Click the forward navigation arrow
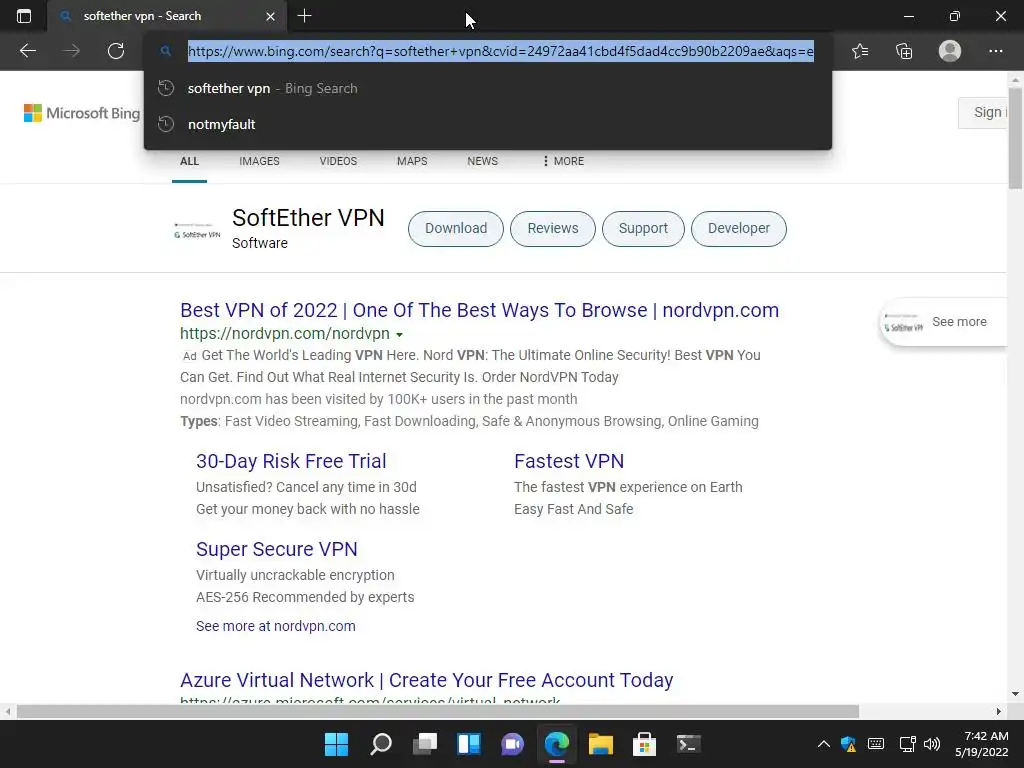 [72, 51]
